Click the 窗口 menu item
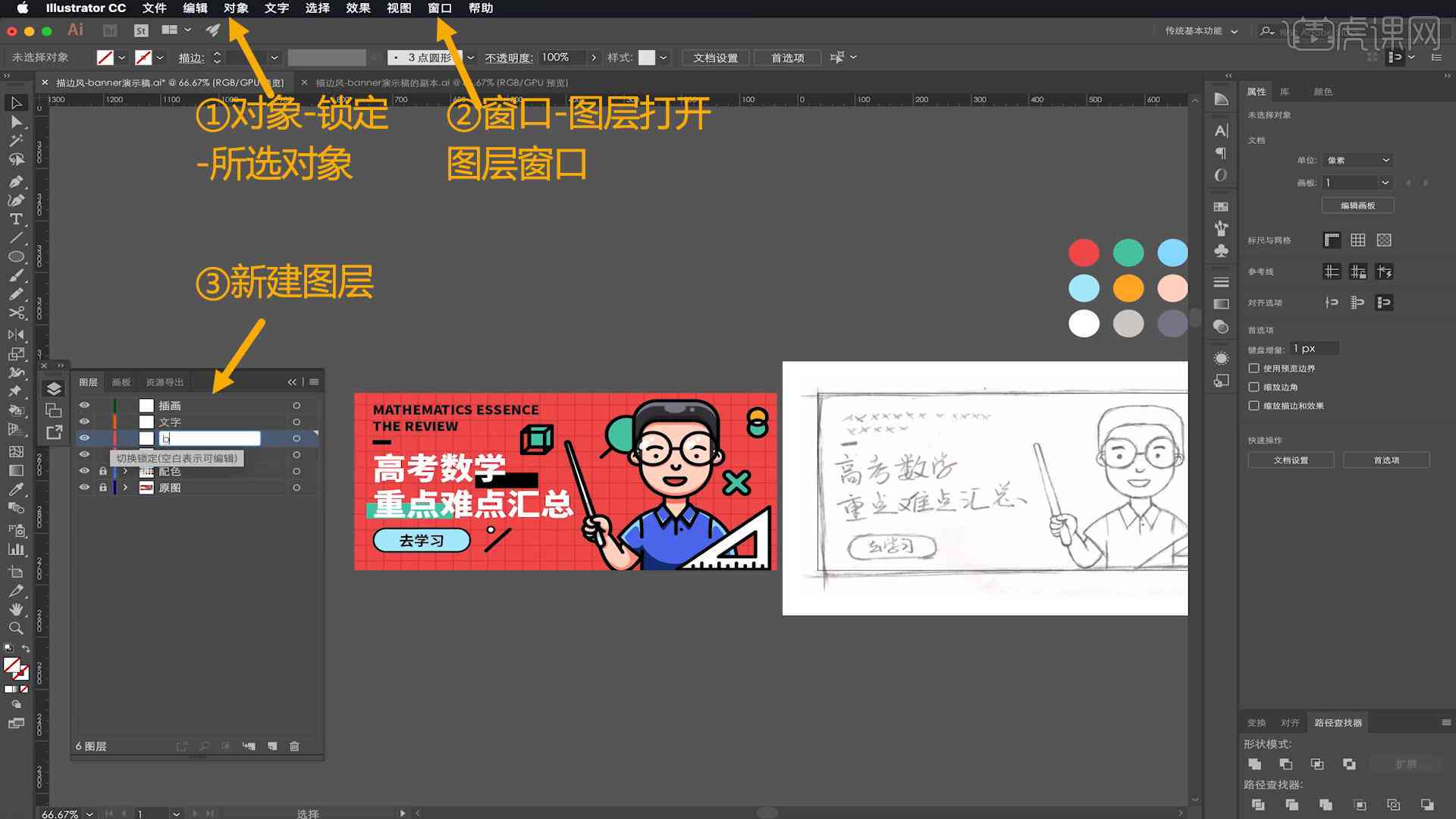The height and width of the screenshot is (819, 1456). click(x=440, y=8)
